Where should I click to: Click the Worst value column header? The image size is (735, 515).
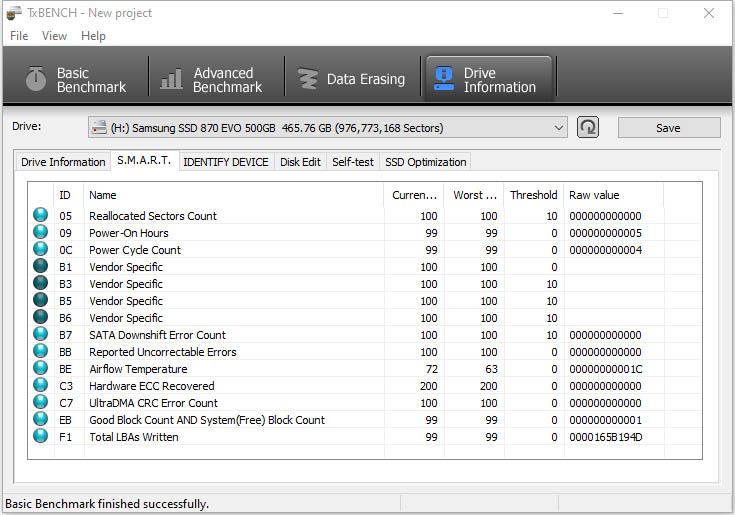(x=474, y=195)
